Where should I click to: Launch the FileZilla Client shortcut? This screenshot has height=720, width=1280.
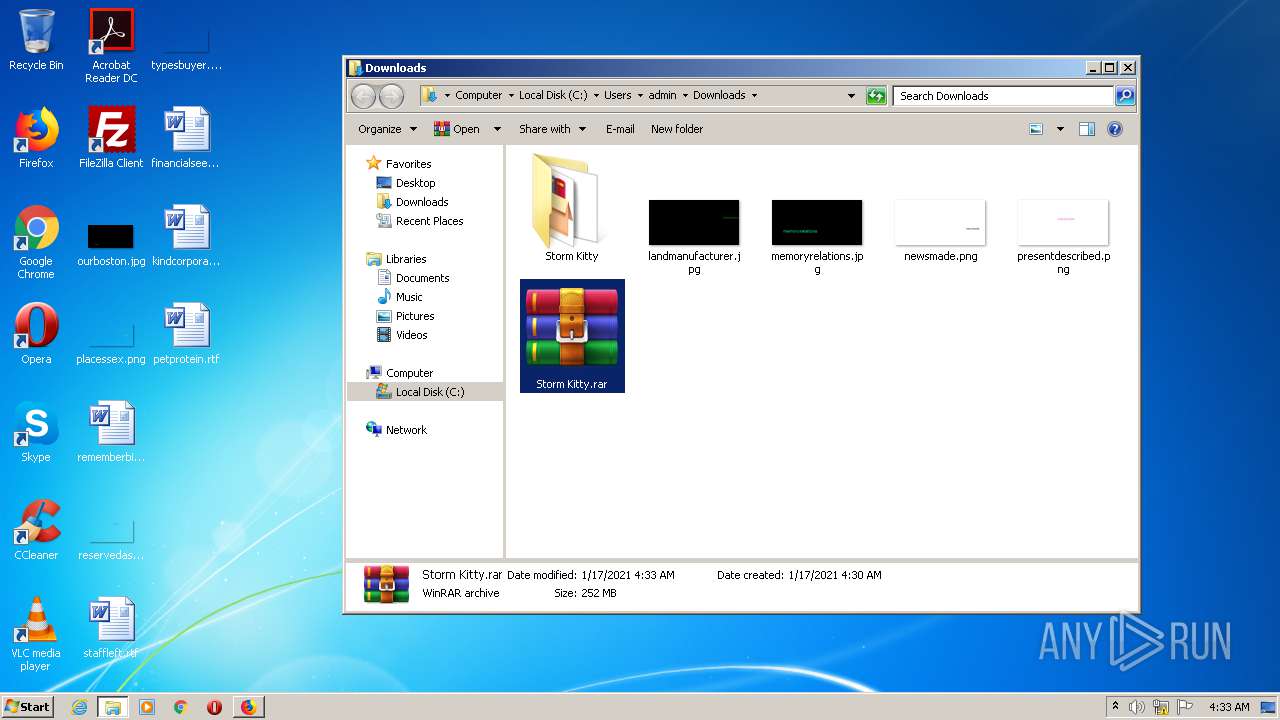pos(111,138)
